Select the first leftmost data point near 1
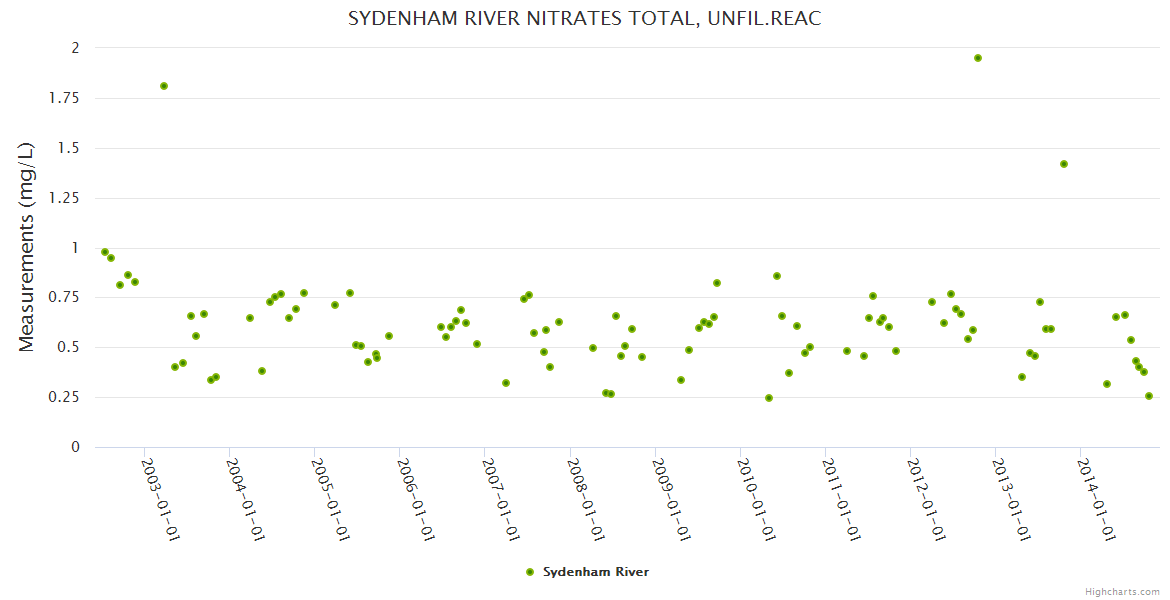This screenshot has width=1170, height=600. click(x=105, y=252)
